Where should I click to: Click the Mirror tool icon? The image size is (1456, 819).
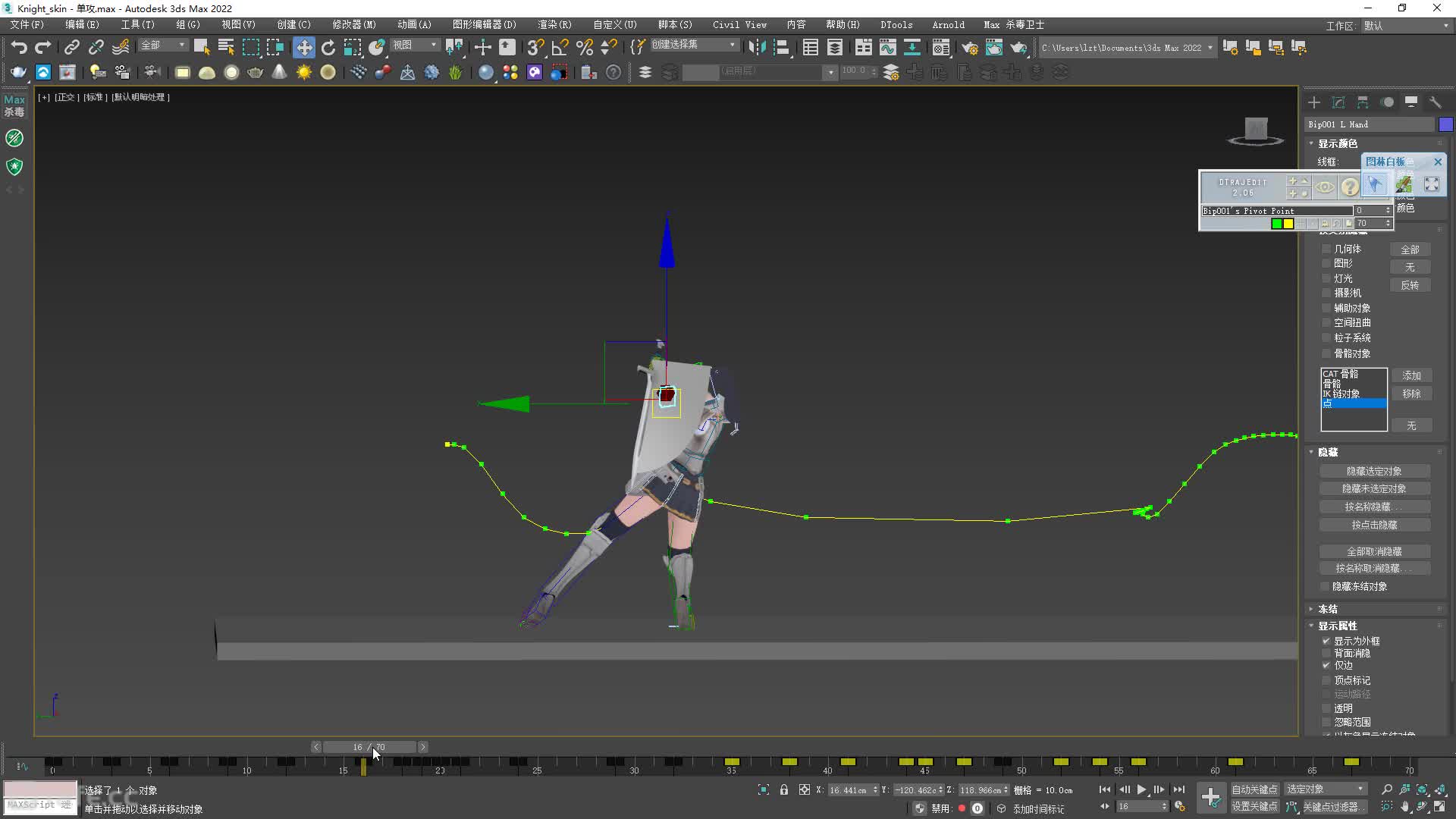coord(757,48)
